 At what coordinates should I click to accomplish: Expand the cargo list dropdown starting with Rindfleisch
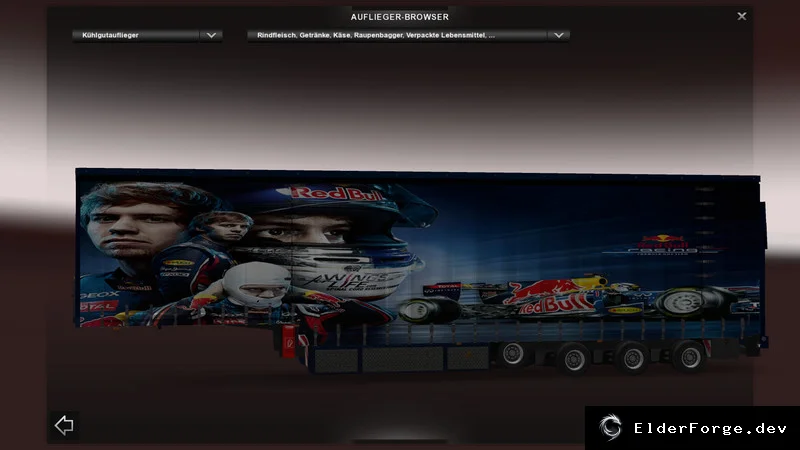click(x=408, y=35)
